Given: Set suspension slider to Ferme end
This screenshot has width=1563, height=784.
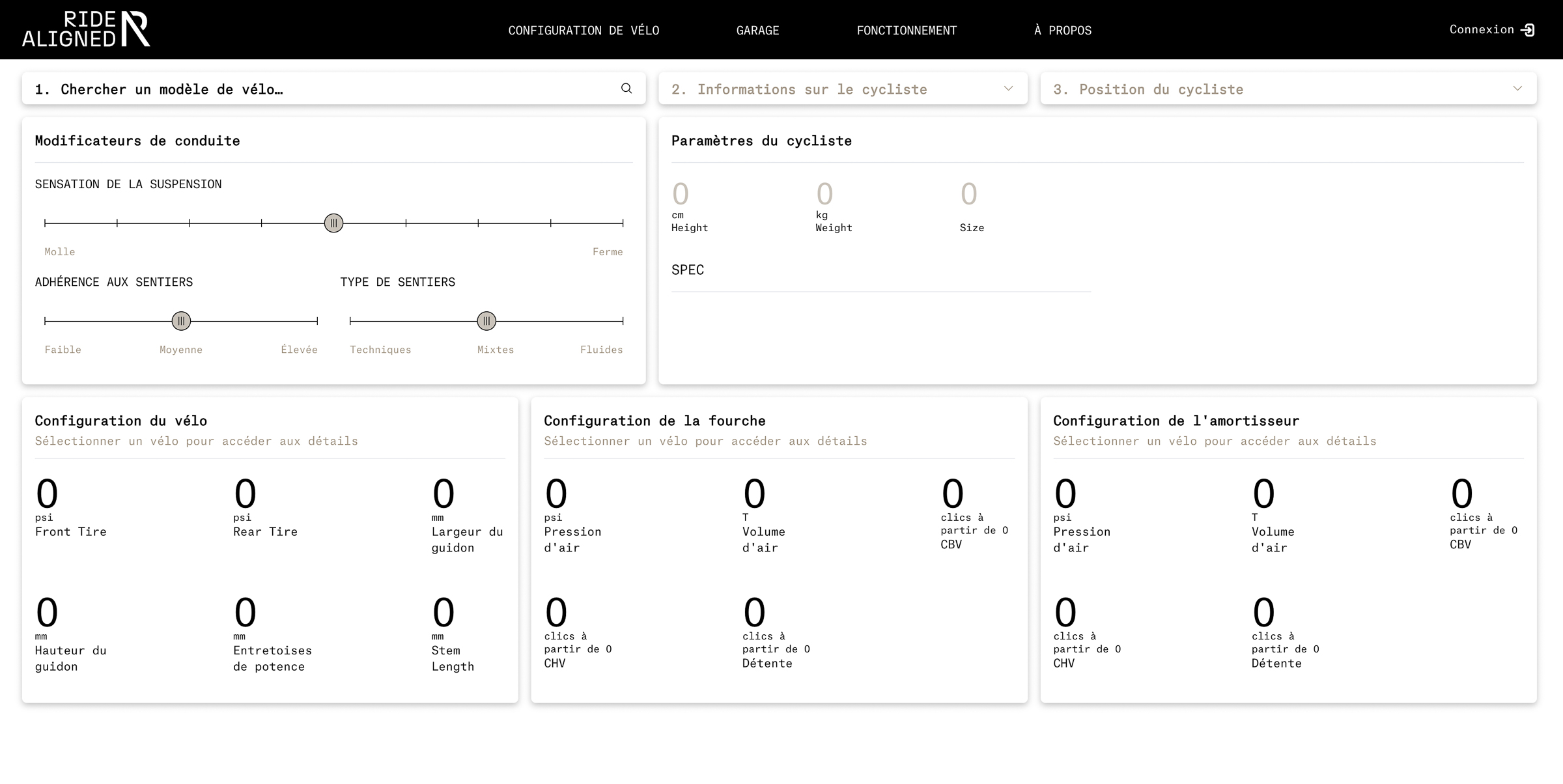Looking at the screenshot, I should [623, 223].
